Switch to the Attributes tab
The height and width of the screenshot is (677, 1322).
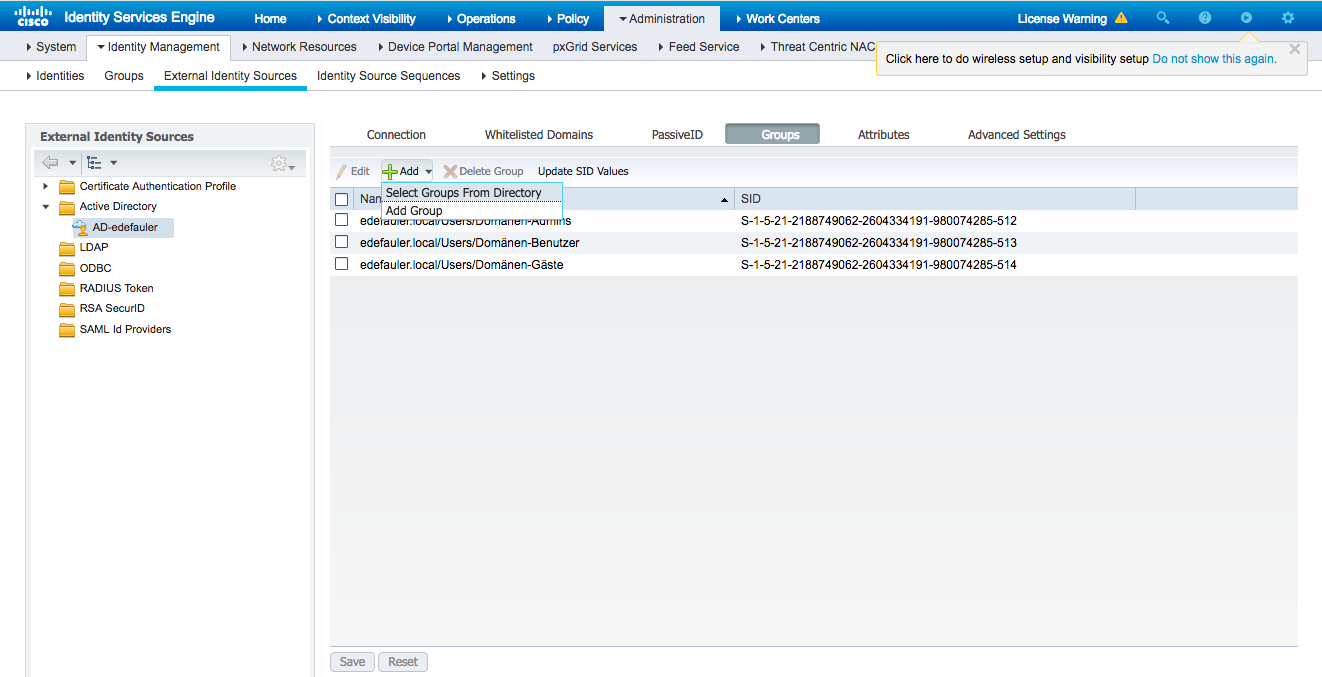tap(884, 134)
